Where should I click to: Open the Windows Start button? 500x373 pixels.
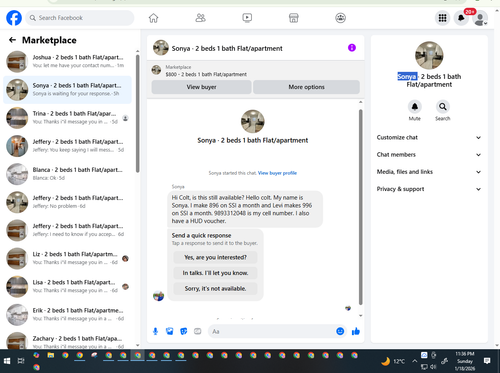7,361
